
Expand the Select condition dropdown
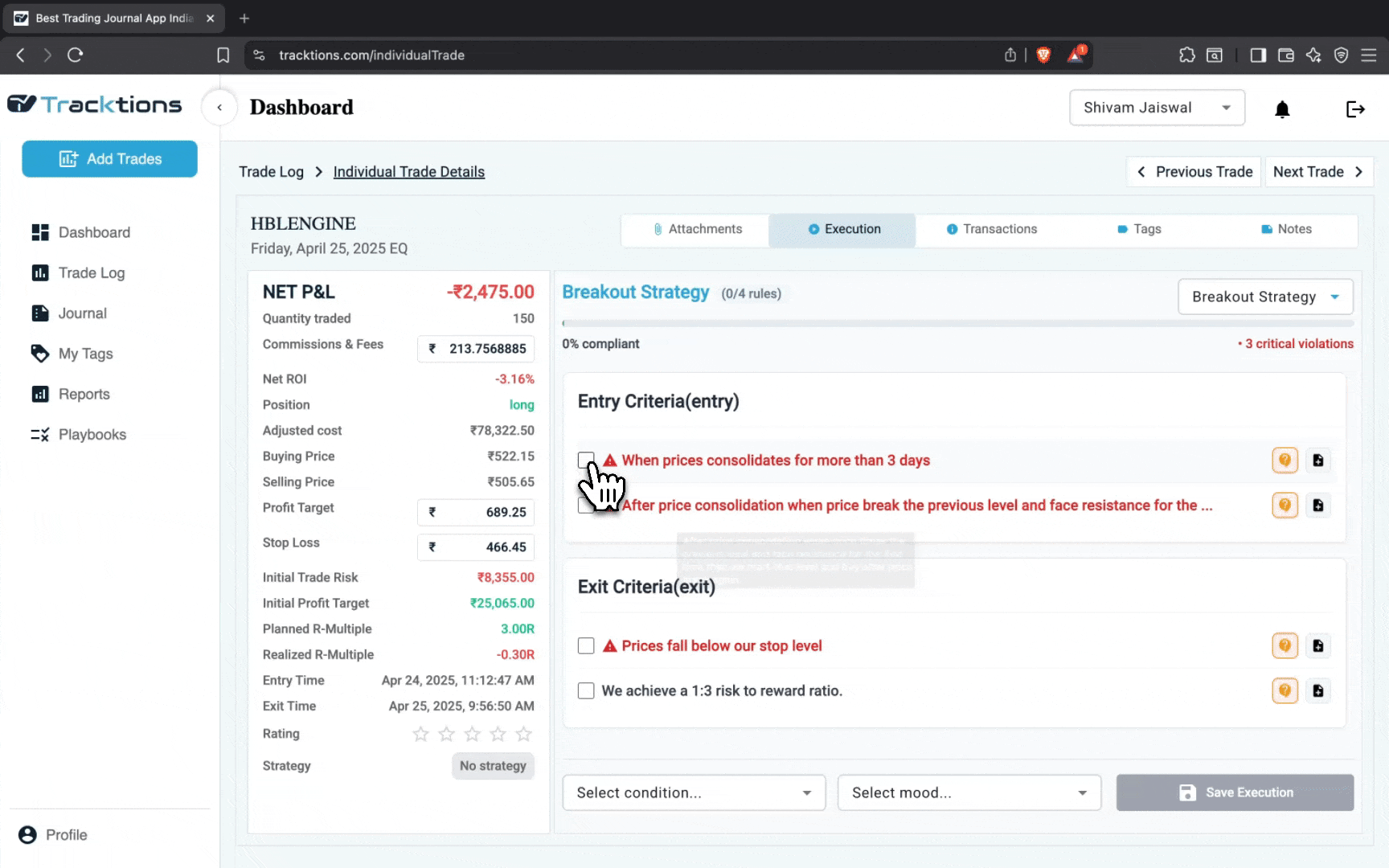(694, 793)
